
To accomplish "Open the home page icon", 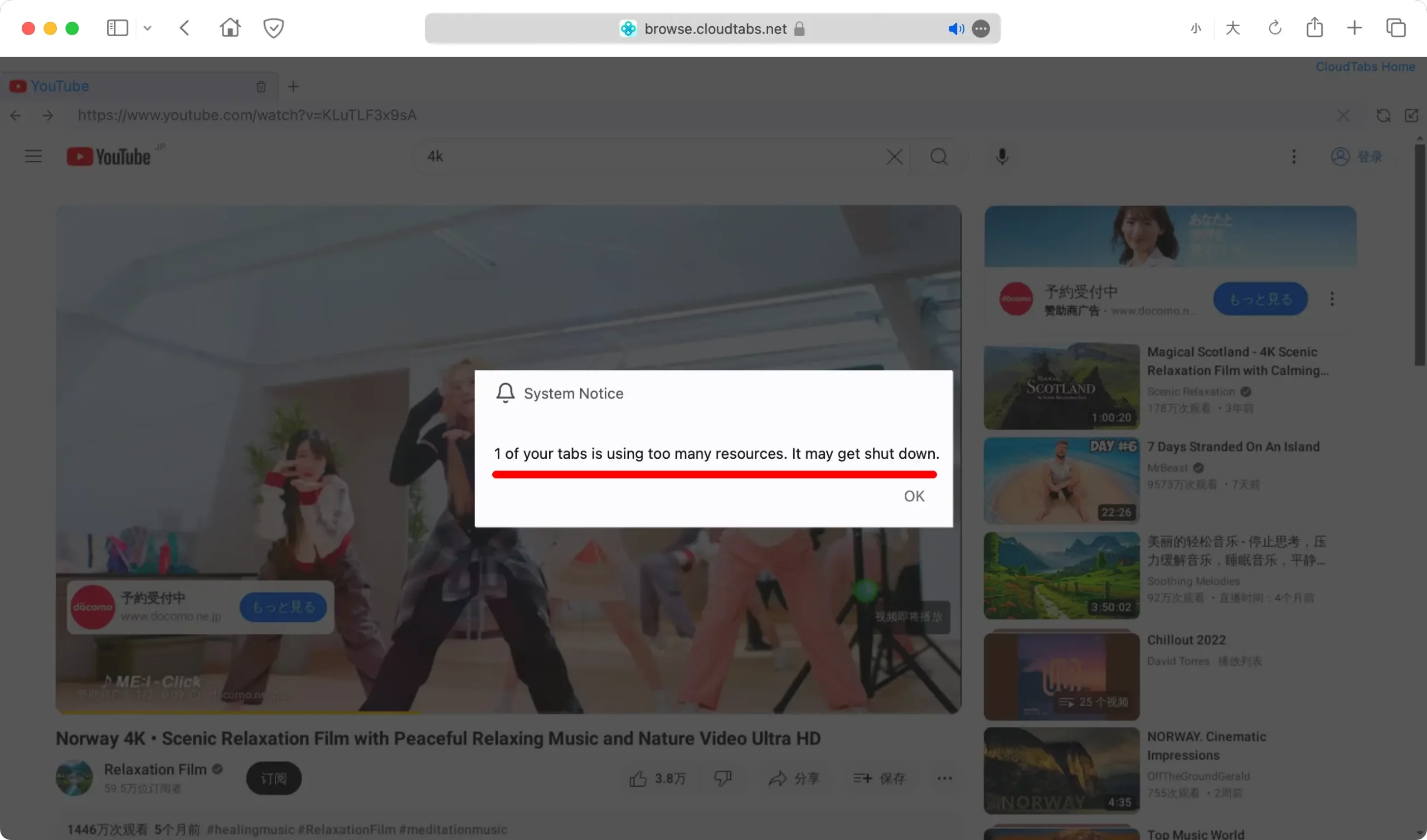I will (x=230, y=28).
